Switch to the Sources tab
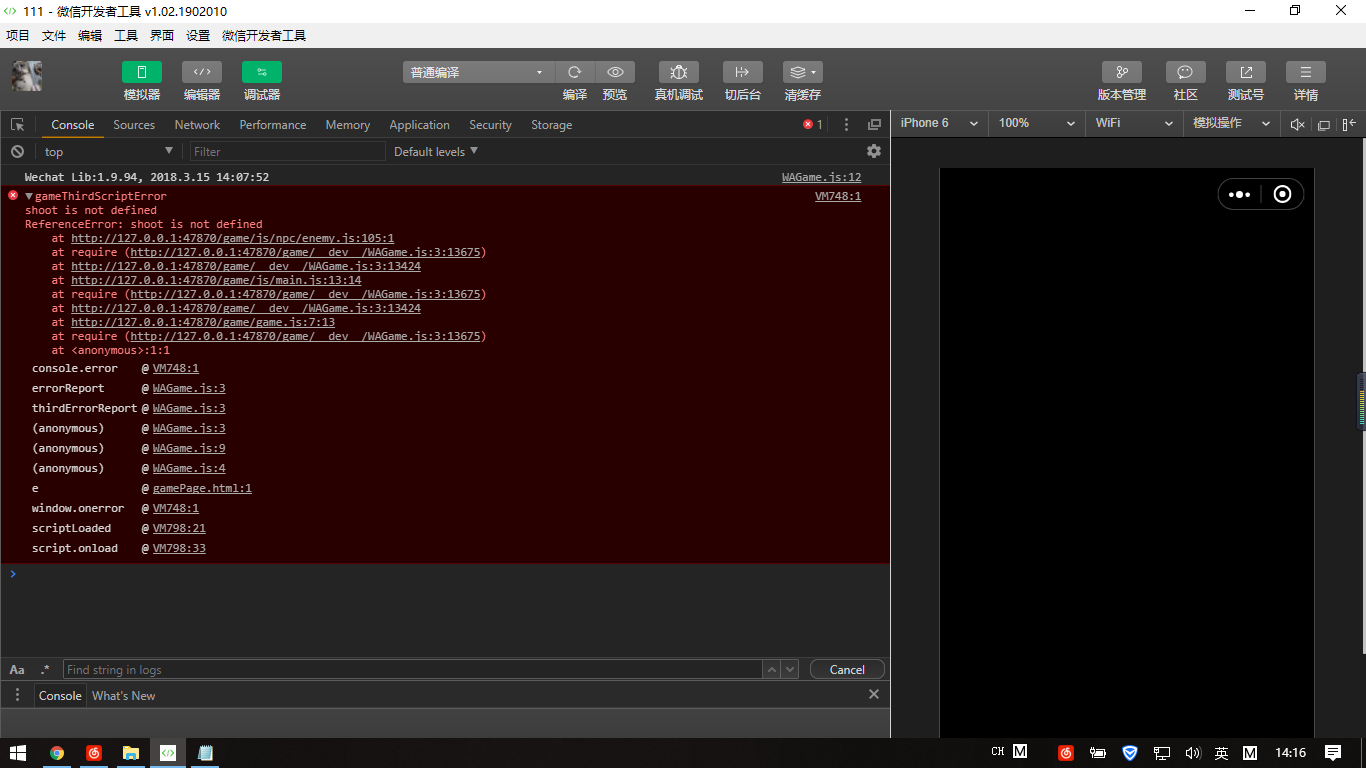The width and height of the screenshot is (1366, 768). click(x=134, y=125)
